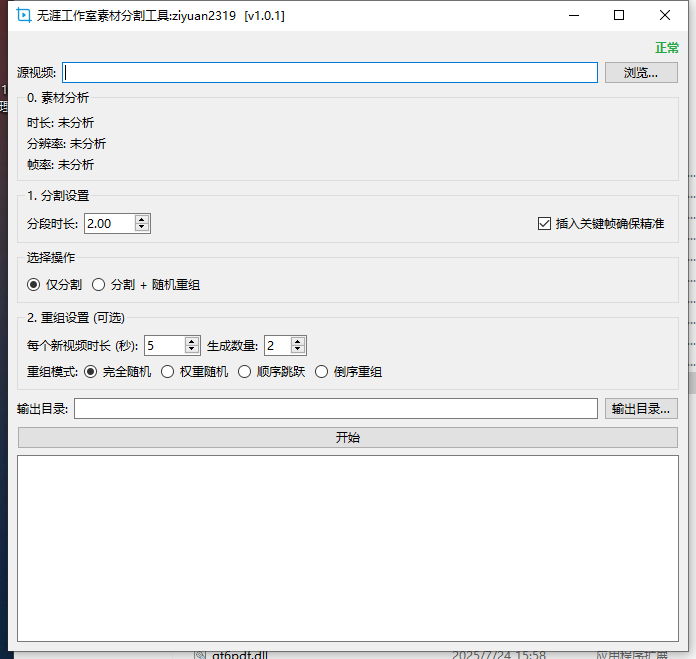
Task: Choose 倒序重组 regroup mode
Action: click(x=322, y=372)
